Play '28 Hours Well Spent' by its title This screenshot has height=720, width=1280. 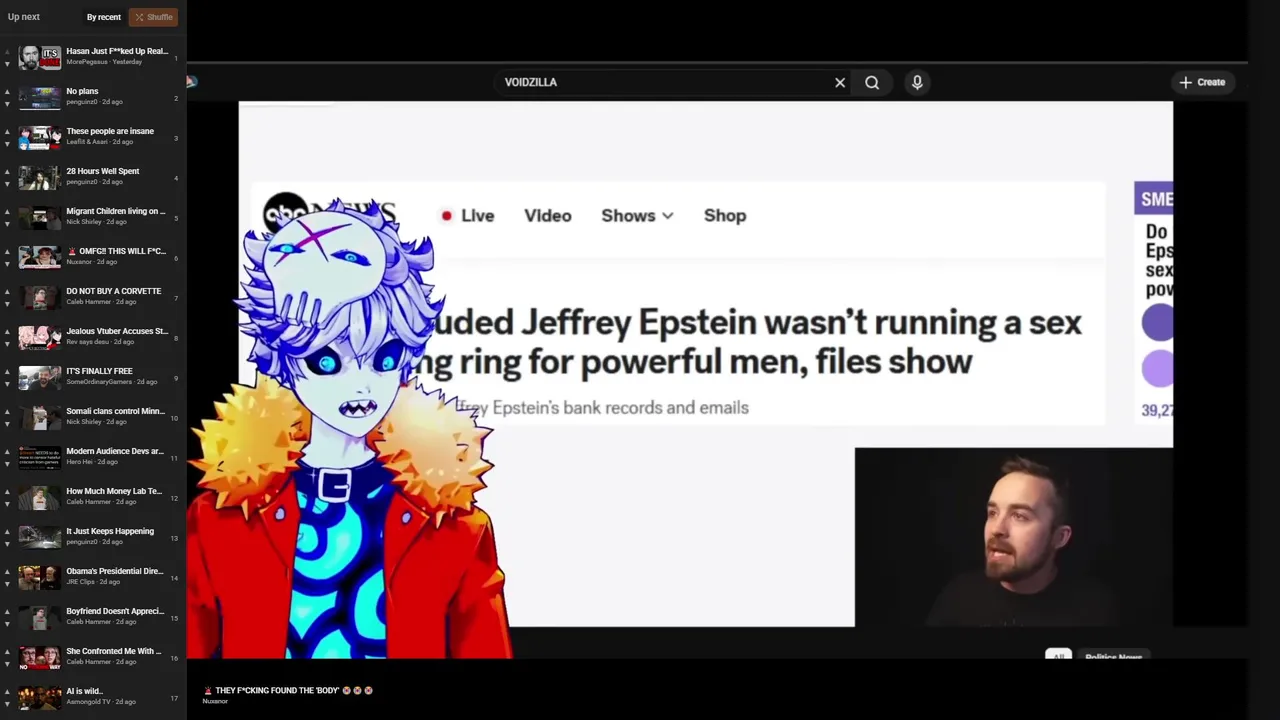pyautogui.click(x=103, y=171)
